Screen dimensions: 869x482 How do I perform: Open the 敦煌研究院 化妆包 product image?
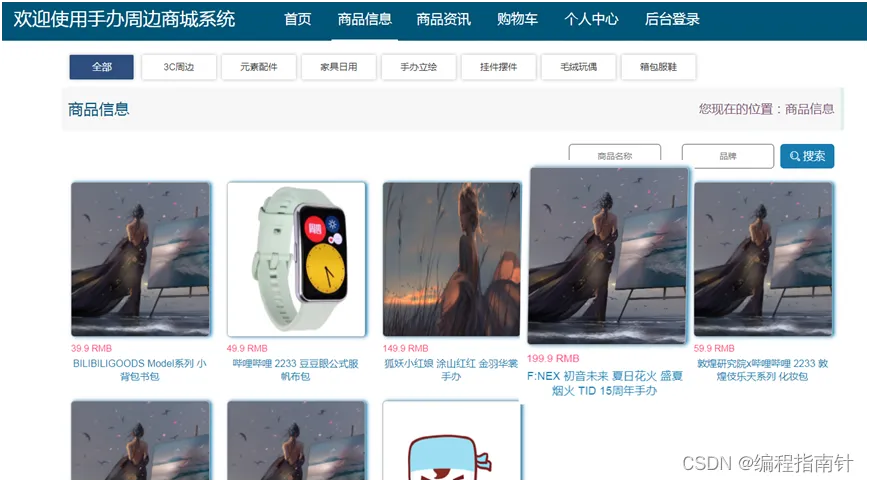coord(763,259)
